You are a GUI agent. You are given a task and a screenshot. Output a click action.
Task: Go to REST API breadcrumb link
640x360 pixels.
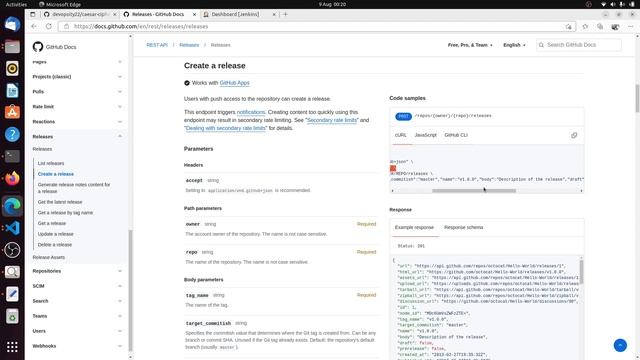tap(157, 45)
